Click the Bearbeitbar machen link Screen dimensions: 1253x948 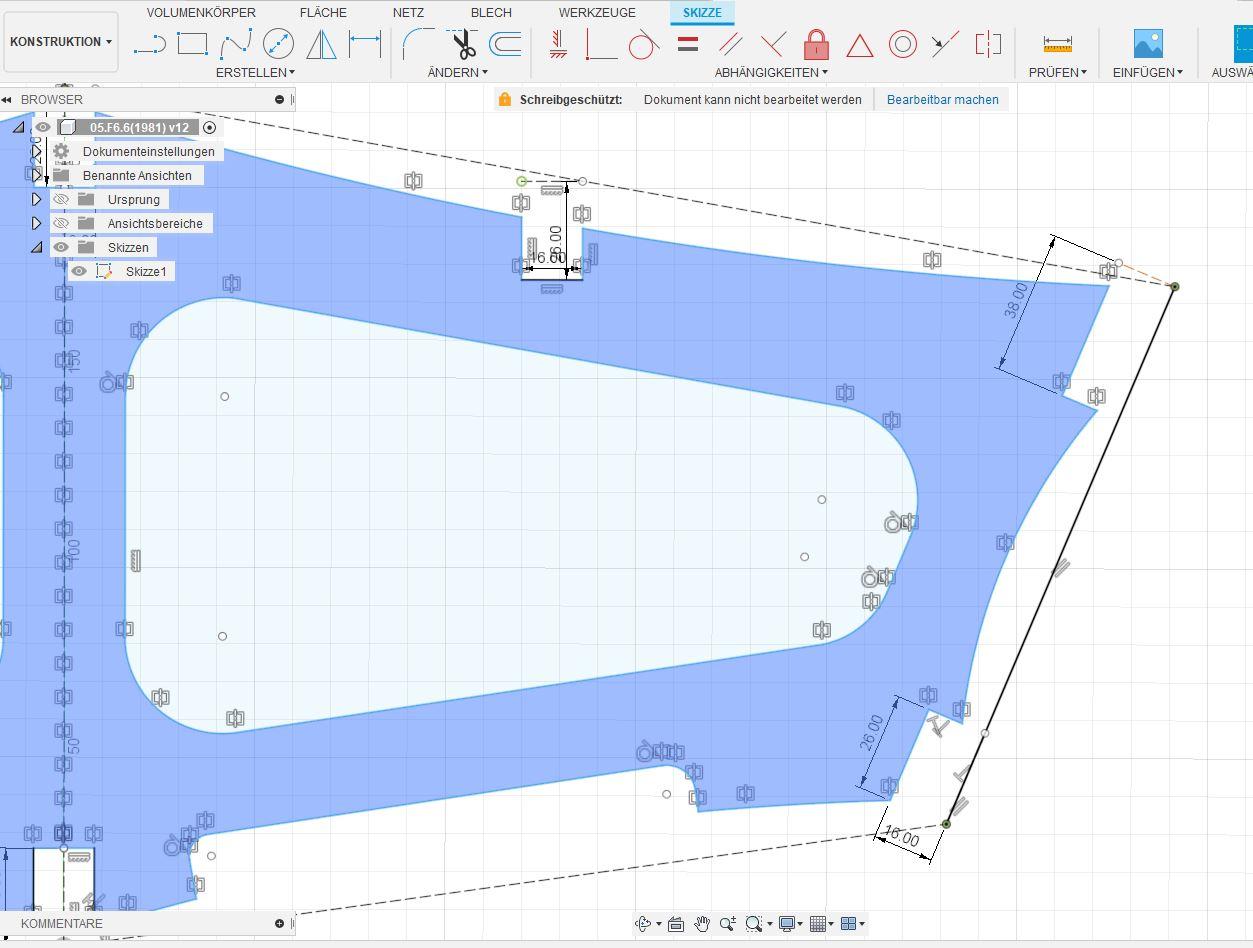click(942, 99)
